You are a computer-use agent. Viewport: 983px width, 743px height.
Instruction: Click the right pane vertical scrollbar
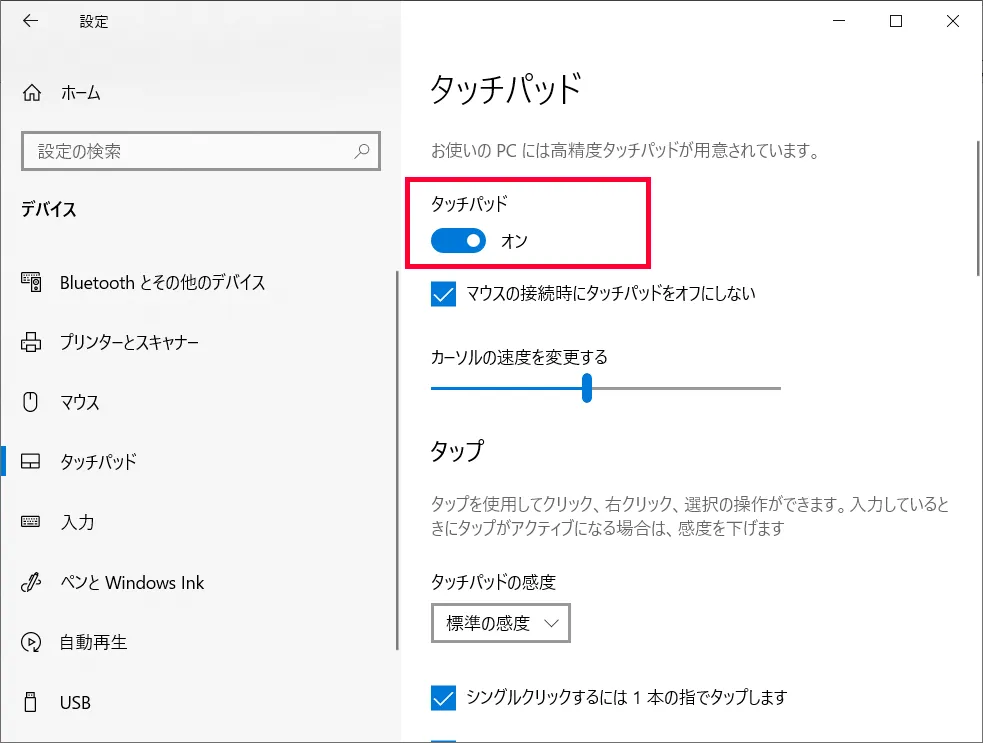(x=979, y=209)
